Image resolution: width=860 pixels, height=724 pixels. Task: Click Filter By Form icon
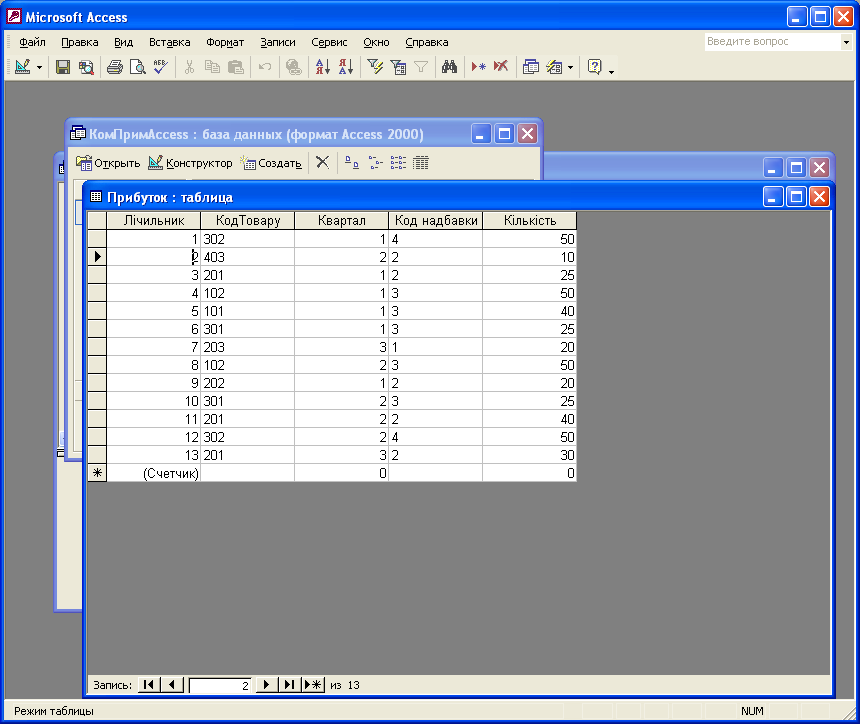(398, 67)
